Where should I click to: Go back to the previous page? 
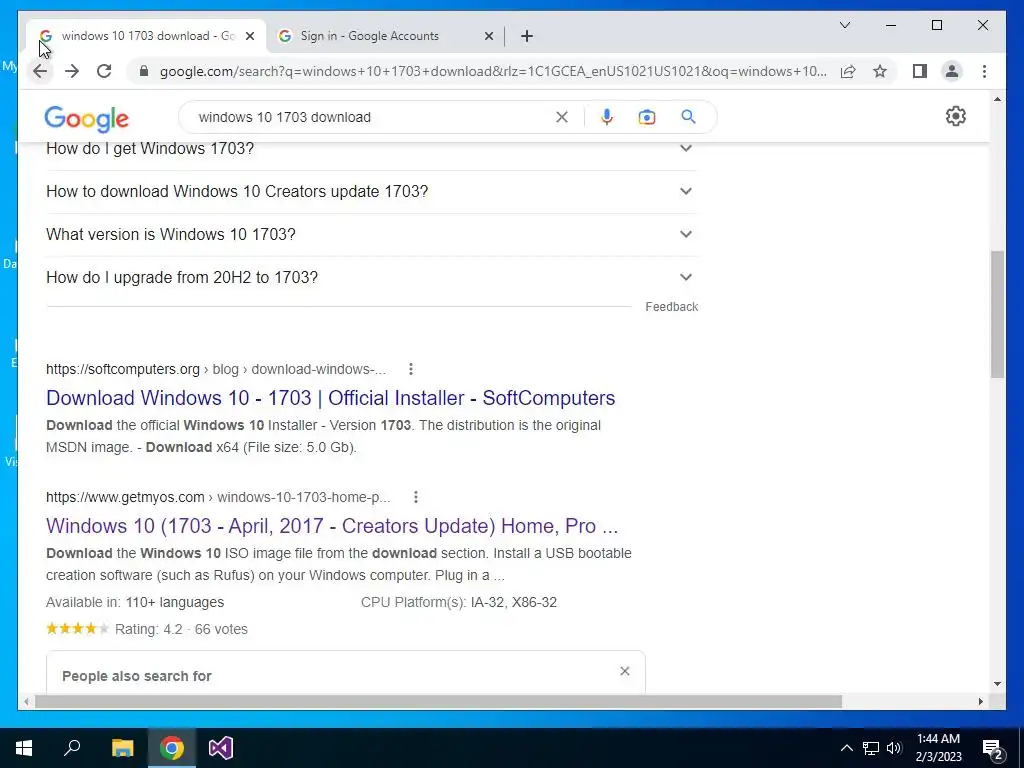click(x=40, y=71)
